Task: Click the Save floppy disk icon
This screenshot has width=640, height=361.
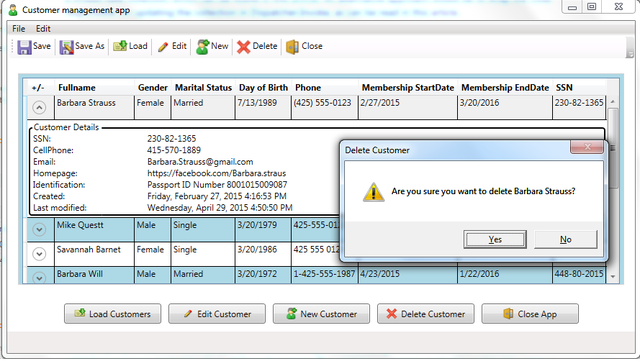Action: pos(24,47)
